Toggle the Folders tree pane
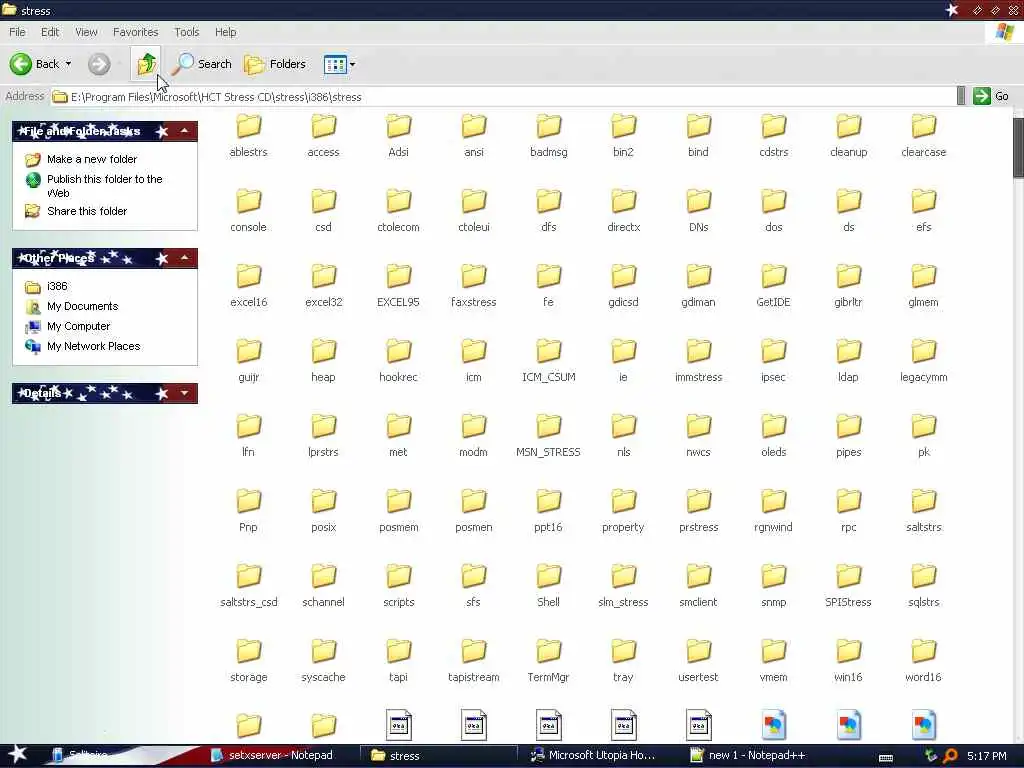This screenshot has height=768, width=1024. [x=275, y=64]
